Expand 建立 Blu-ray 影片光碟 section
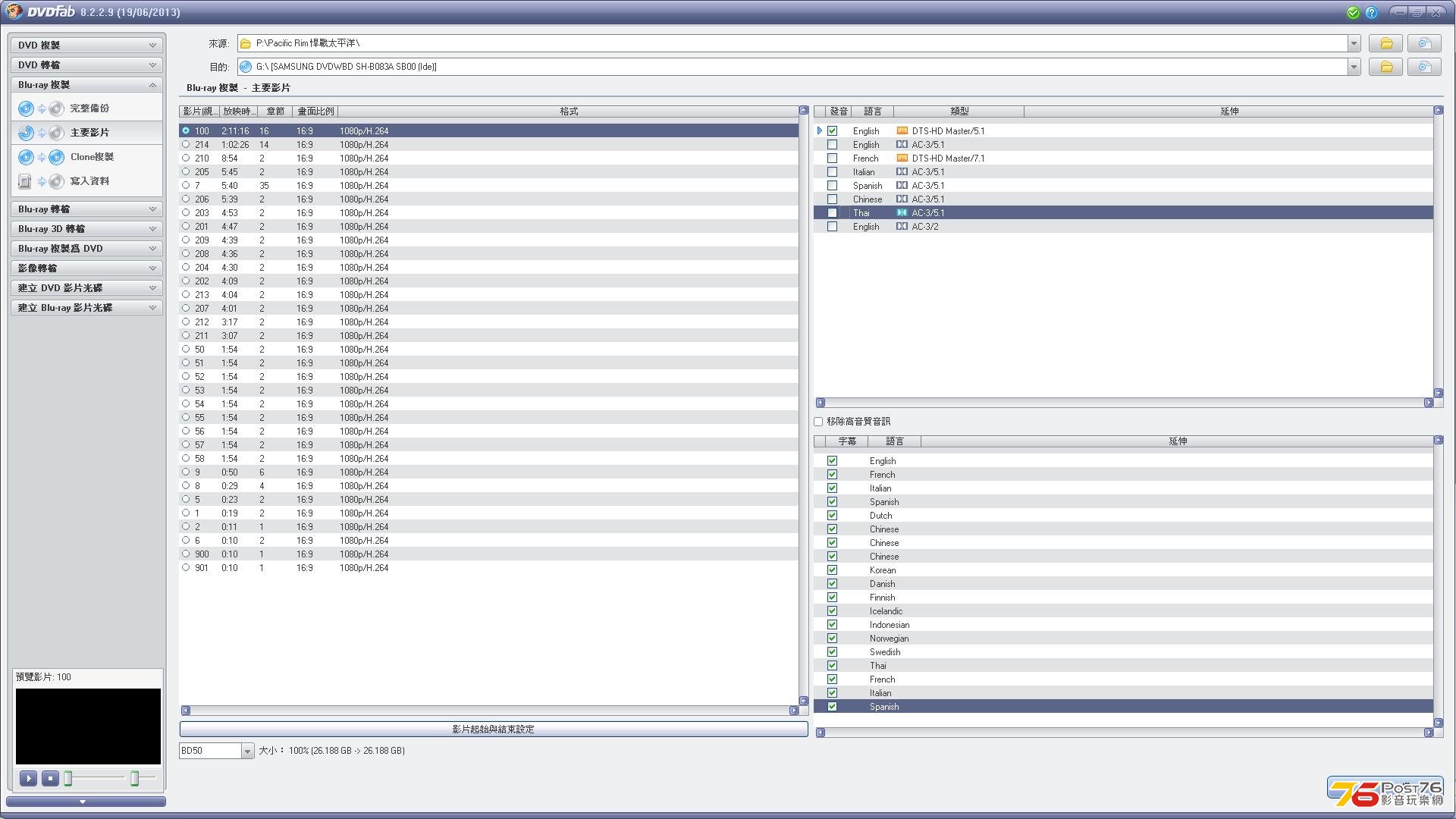This screenshot has width=1456, height=819. 86,307
